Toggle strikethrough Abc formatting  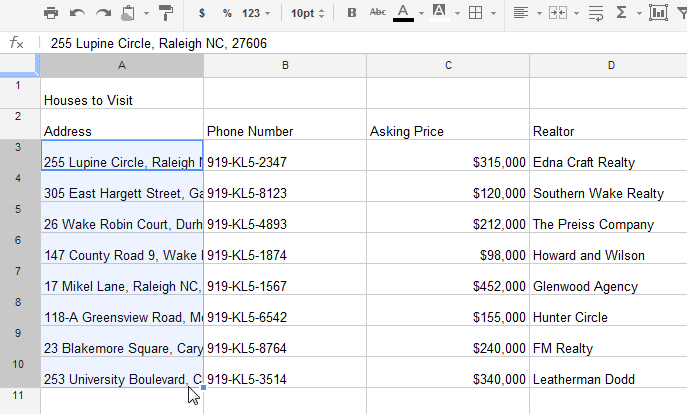(x=378, y=12)
